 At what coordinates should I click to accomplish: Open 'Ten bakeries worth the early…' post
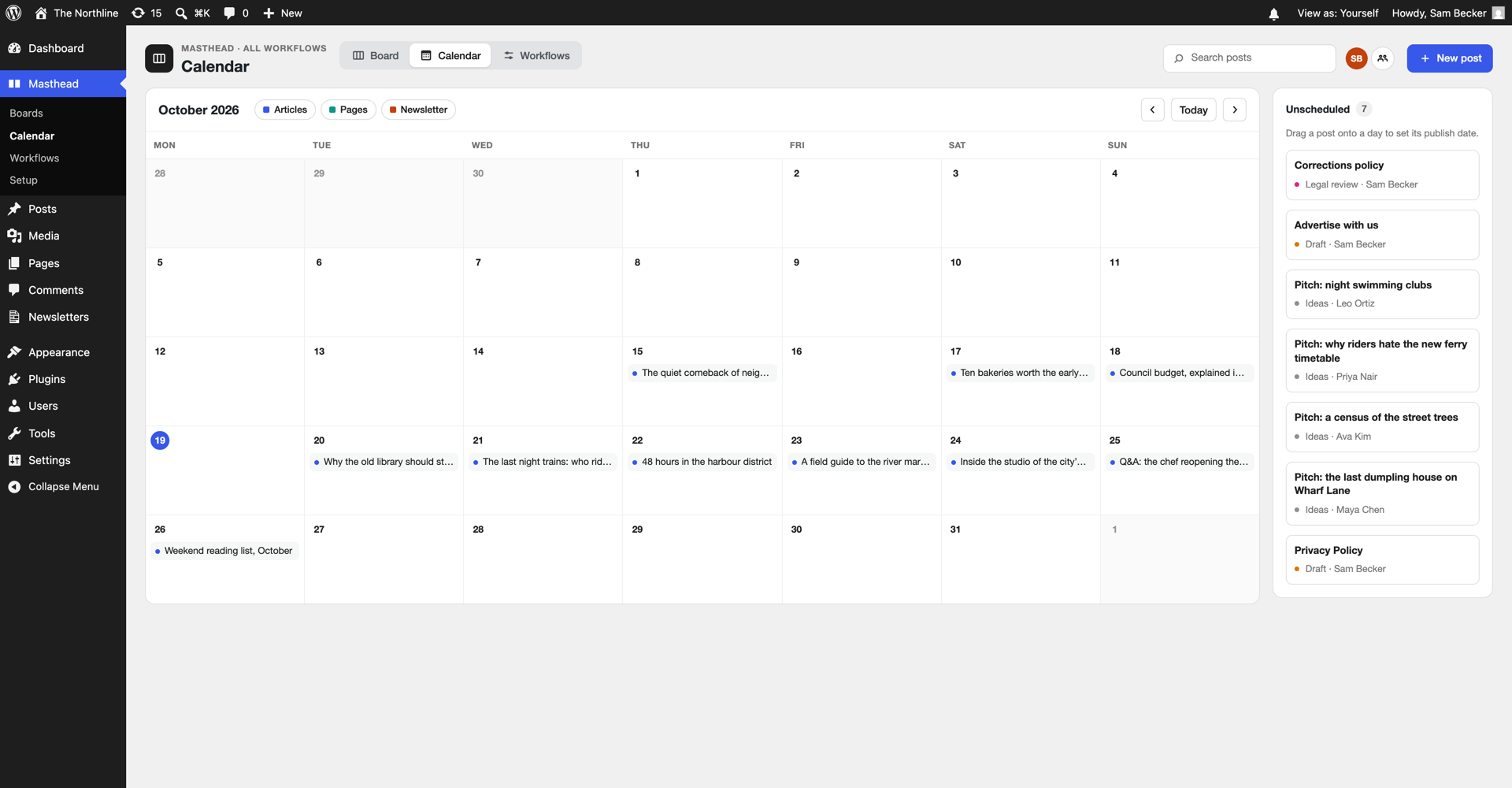click(1021, 373)
